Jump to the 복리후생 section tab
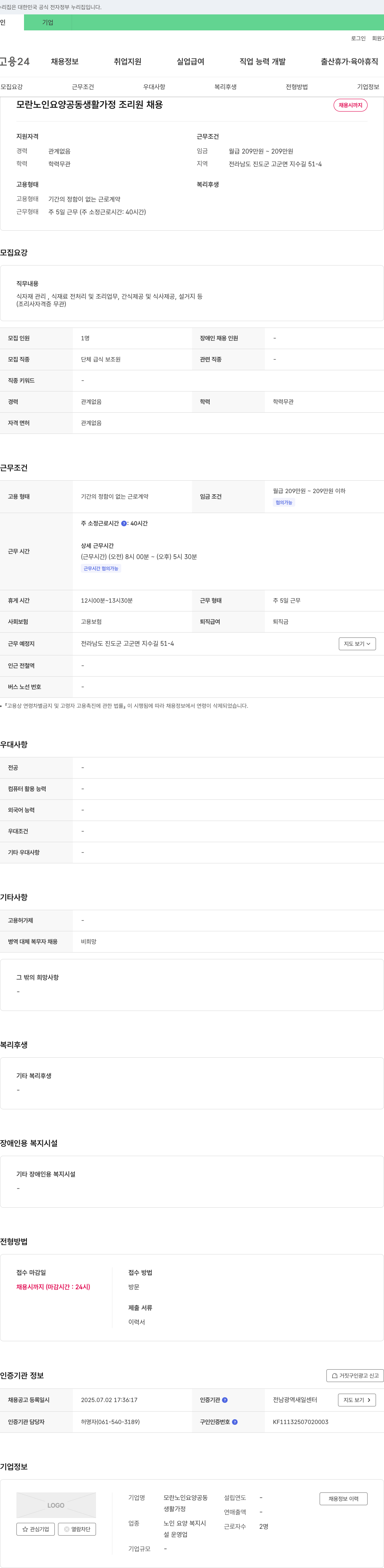The image size is (384, 1568). [225, 87]
